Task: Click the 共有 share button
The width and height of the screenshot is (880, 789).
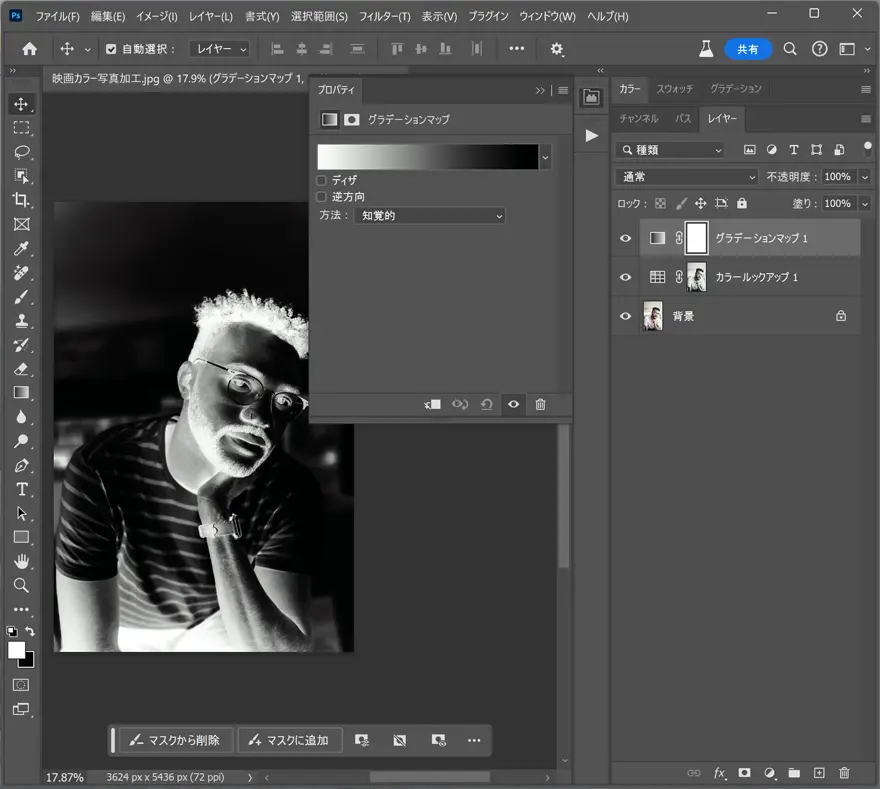Action: (x=747, y=49)
